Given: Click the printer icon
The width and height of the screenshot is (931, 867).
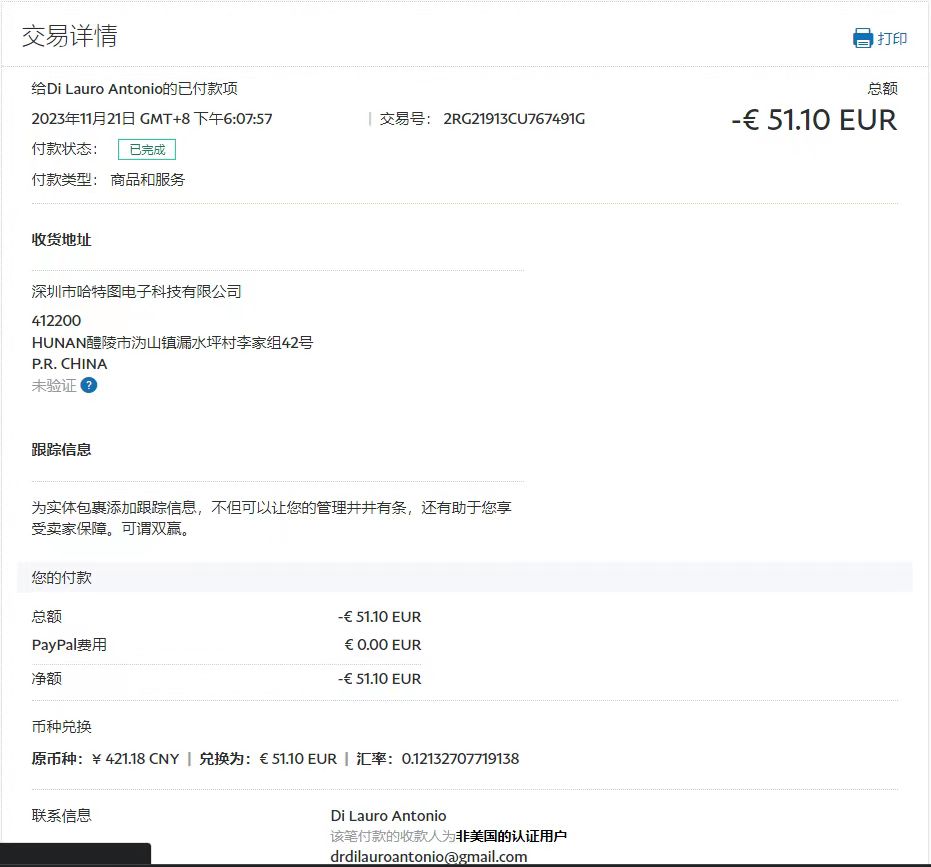Looking at the screenshot, I should (x=862, y=39).
